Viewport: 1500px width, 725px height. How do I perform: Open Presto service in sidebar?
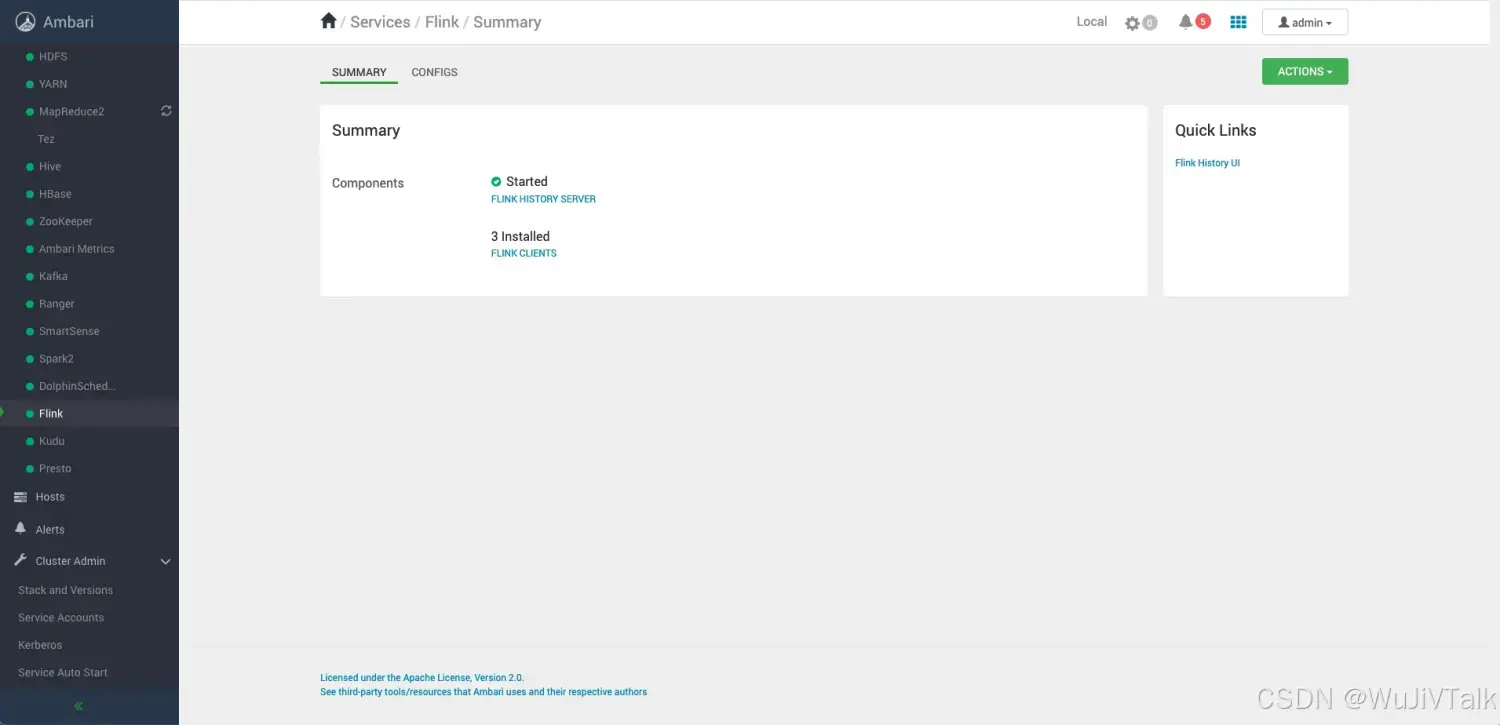tap(55, 468)
